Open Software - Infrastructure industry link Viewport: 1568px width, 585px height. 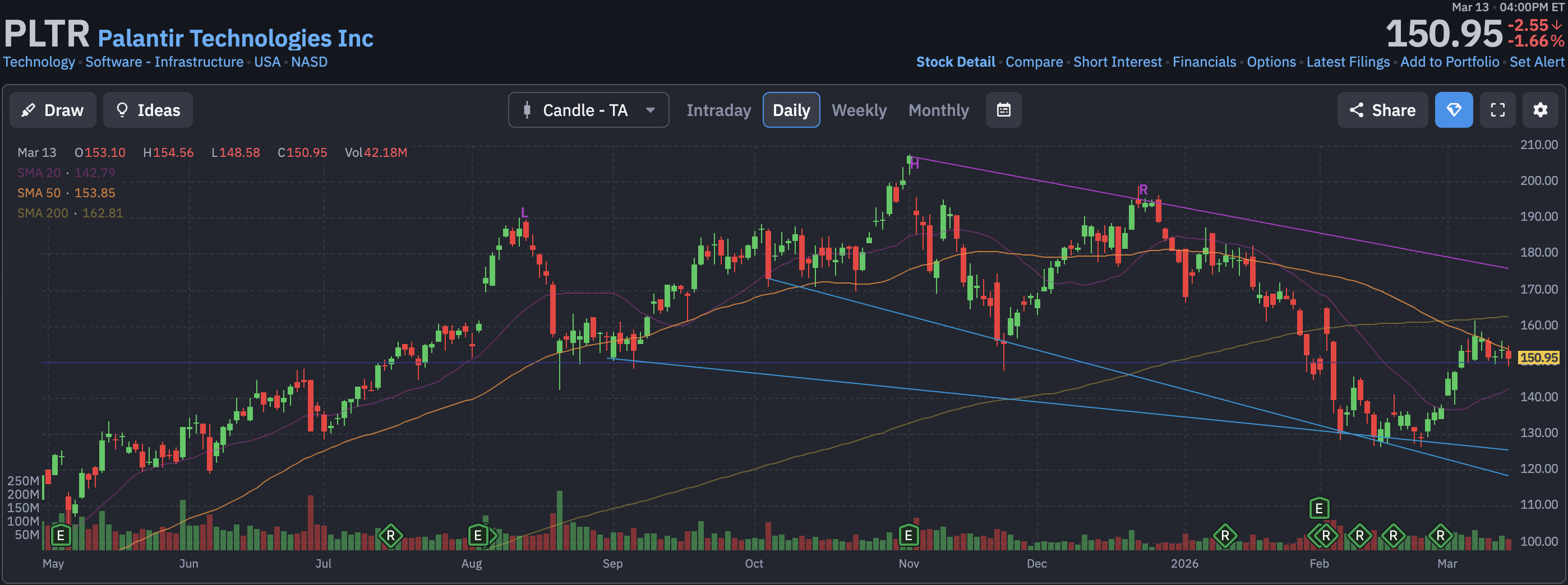pos(164,62)
